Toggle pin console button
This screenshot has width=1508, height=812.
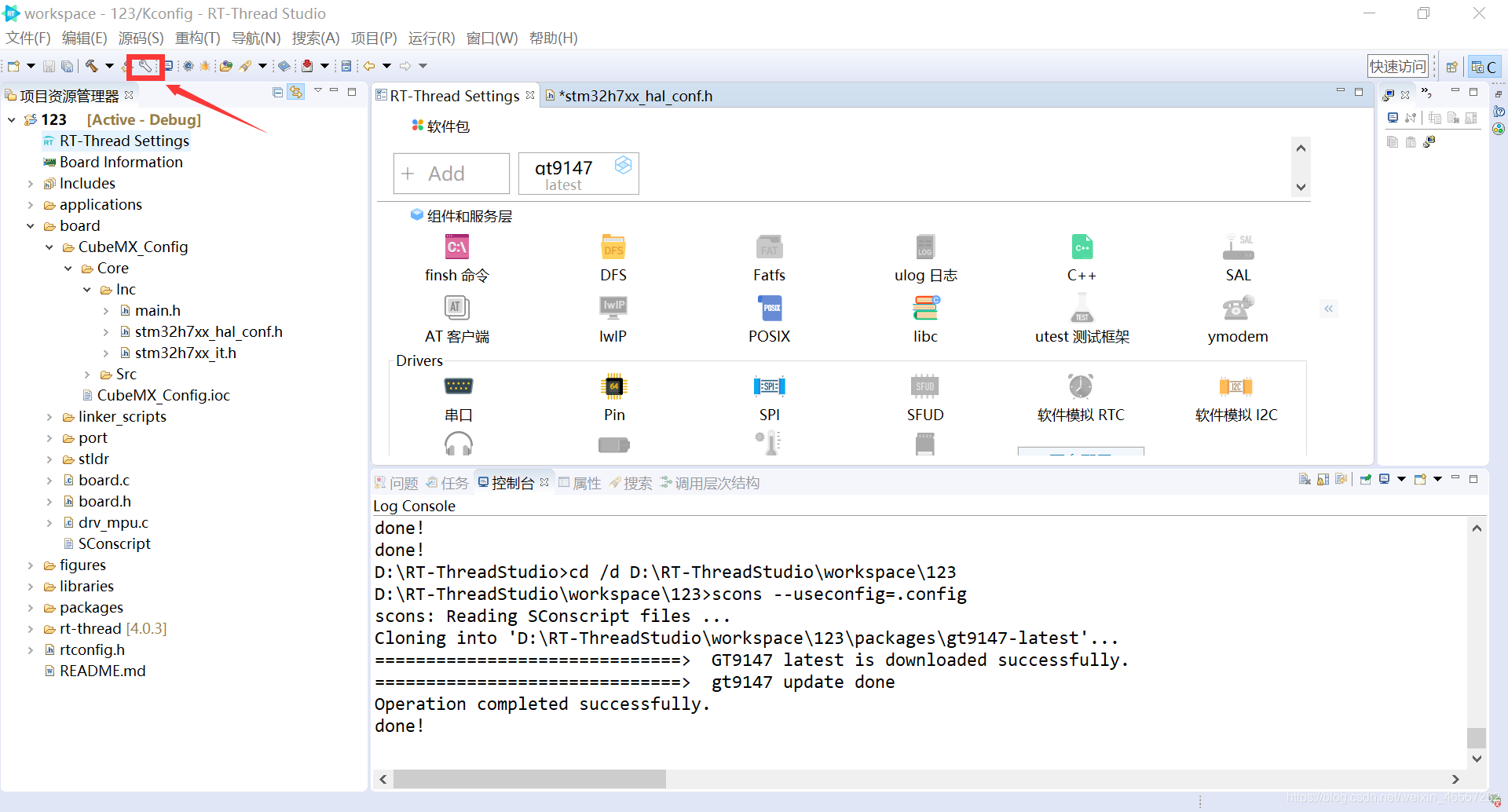[x=1366, y=479]
